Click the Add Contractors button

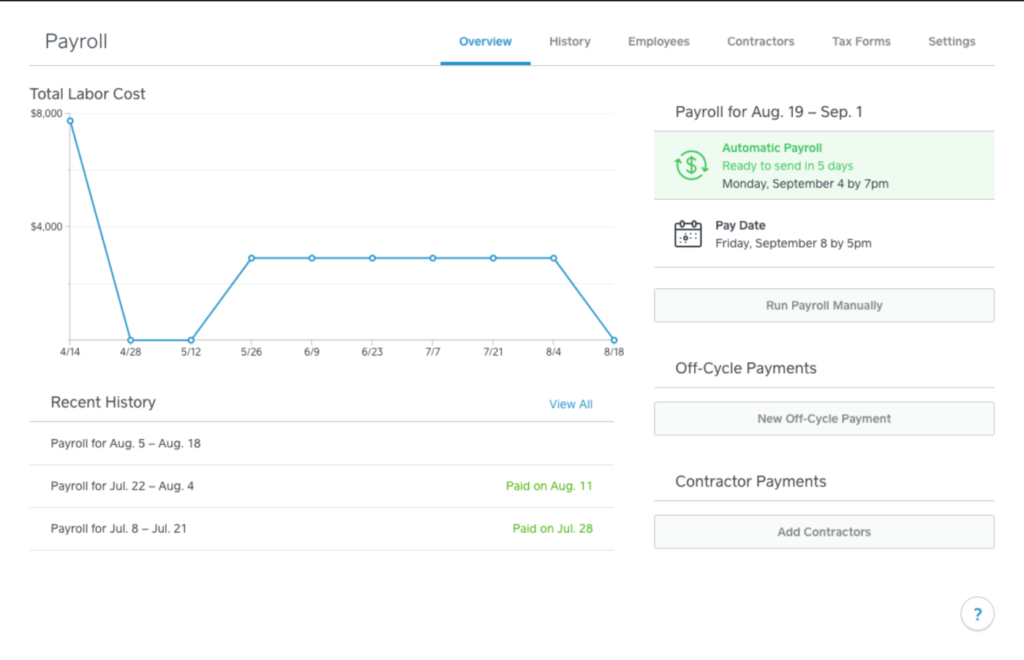tap(823, 532)
